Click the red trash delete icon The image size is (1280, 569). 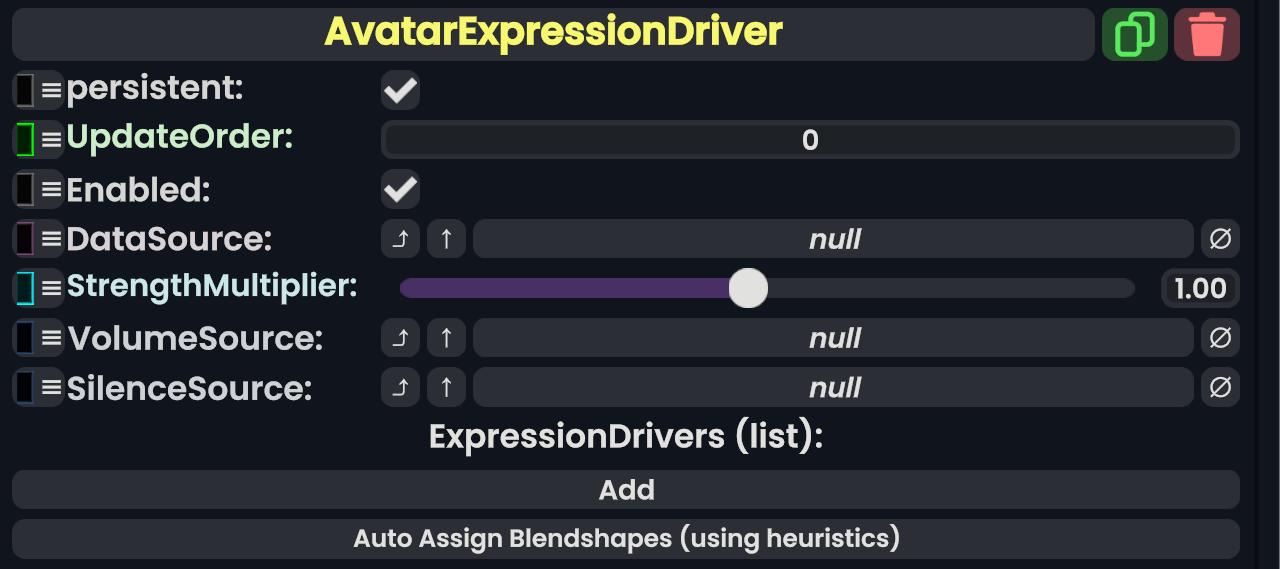1207,35
